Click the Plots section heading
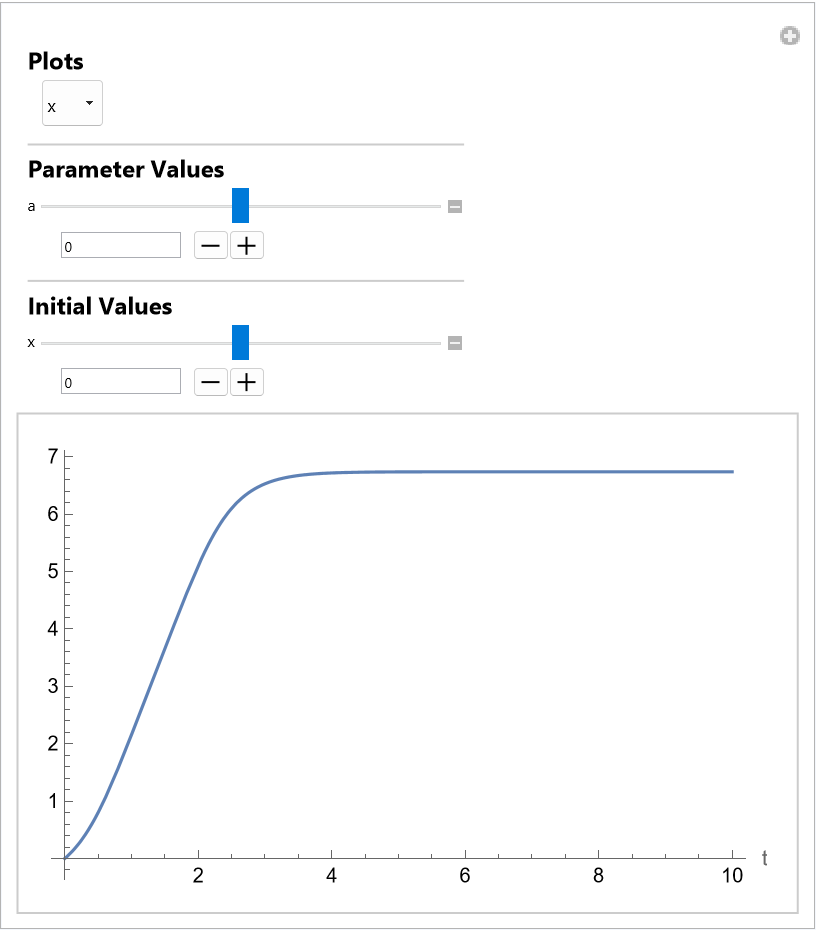The image size is (816, 934). [x=56, y=62]
